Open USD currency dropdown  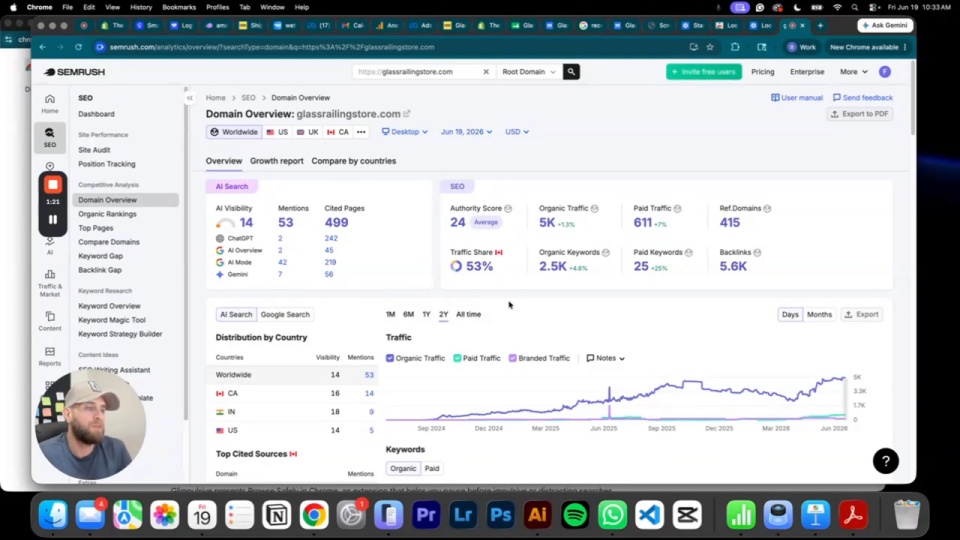click(517, 132)
